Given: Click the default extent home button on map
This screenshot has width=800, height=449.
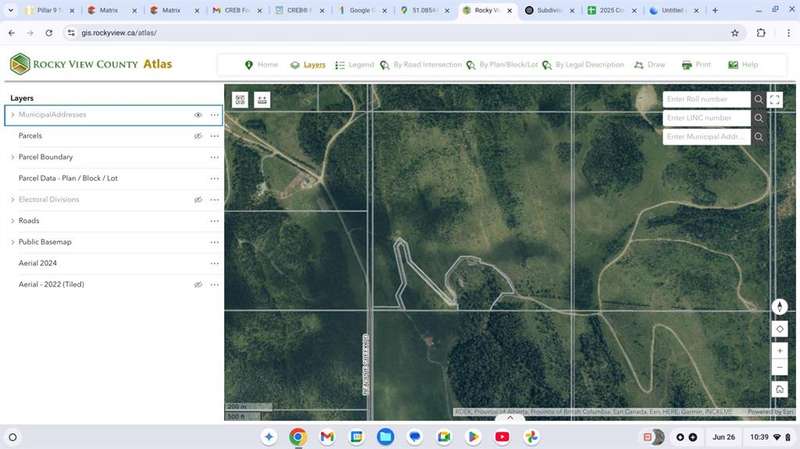Looking at the screenshot, I should click(x=780, y=389).
